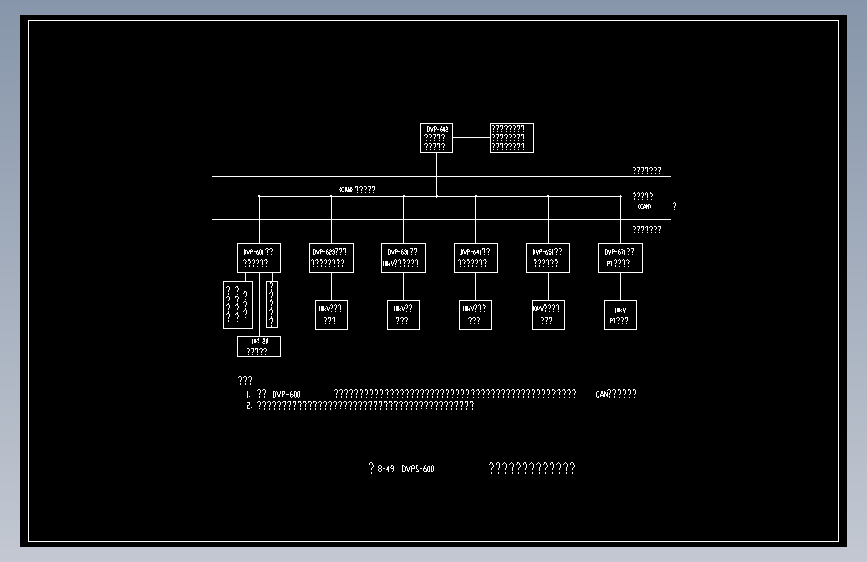Select the "DVP-671" PT unit box
867x562 pixels.
pos(620,258)
